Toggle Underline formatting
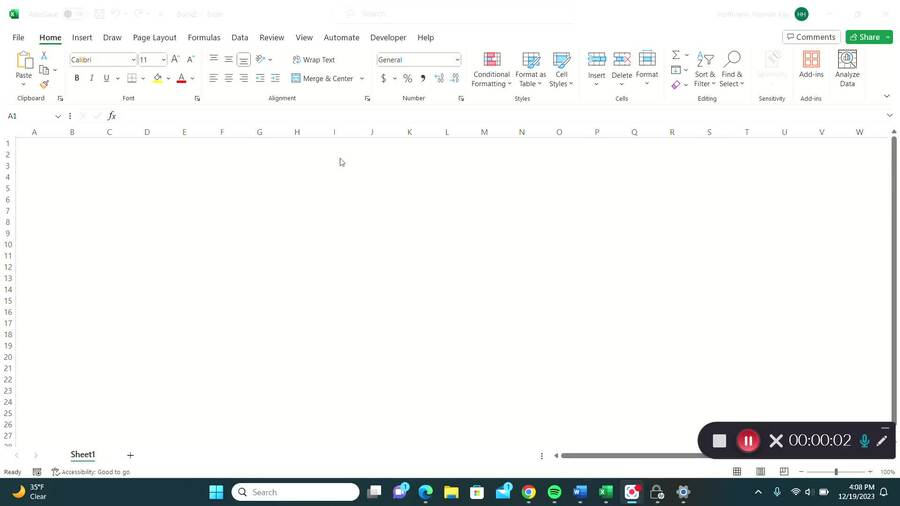Screen dimensions: 900x506 point(106,78)
